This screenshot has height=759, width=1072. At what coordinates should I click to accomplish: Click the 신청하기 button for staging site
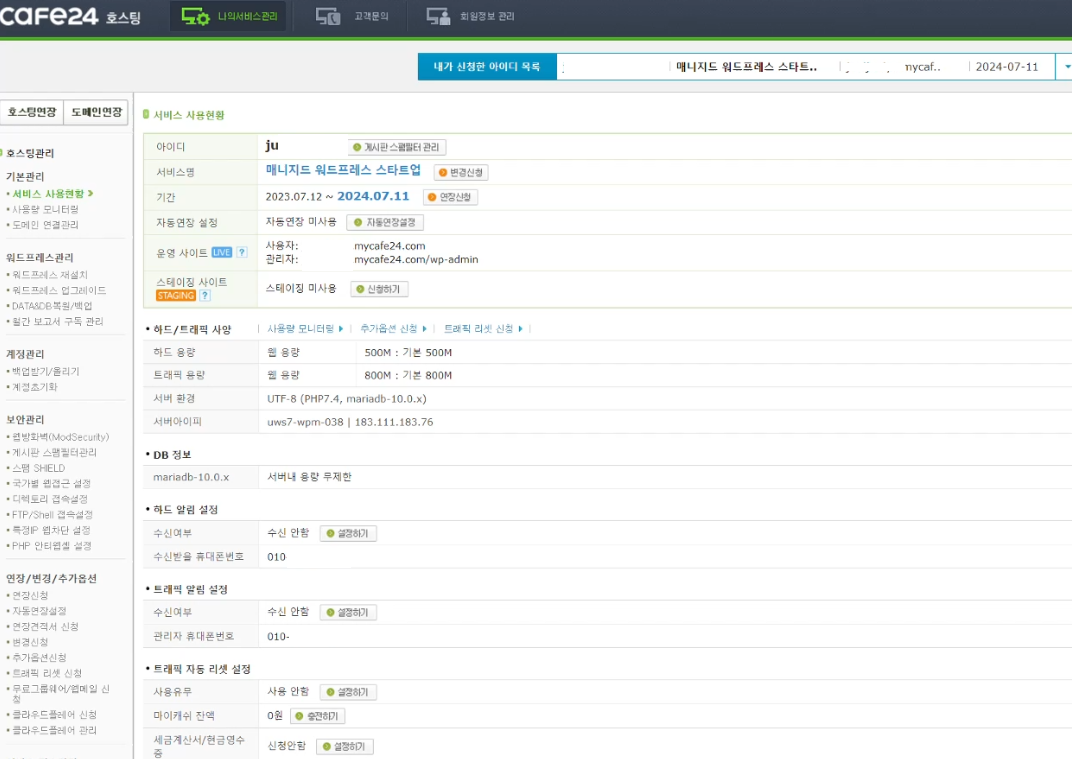click(379, 289)
